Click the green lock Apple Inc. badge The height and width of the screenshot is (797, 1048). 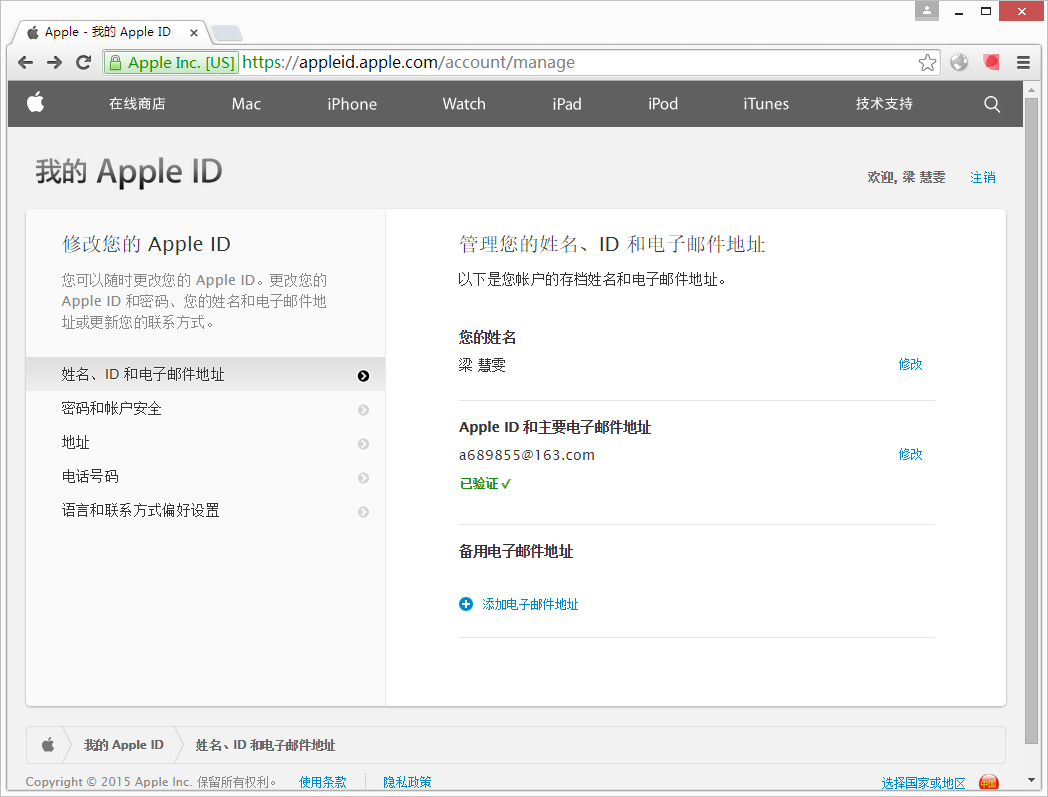click(172, 63)
